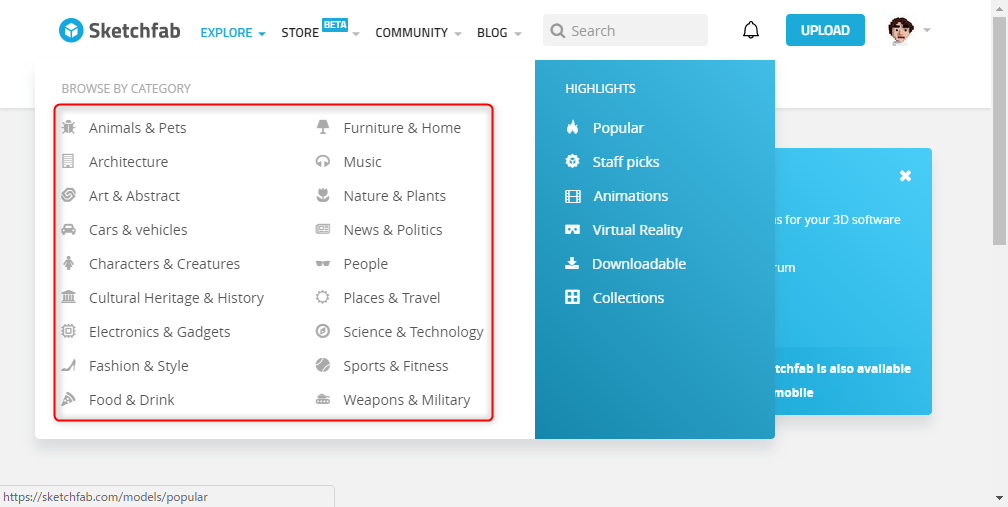The height and width of the screenshot is (507, 1008).
Task: Click the page vertical scrollbar thumb
Action: tap(1000, 130)
